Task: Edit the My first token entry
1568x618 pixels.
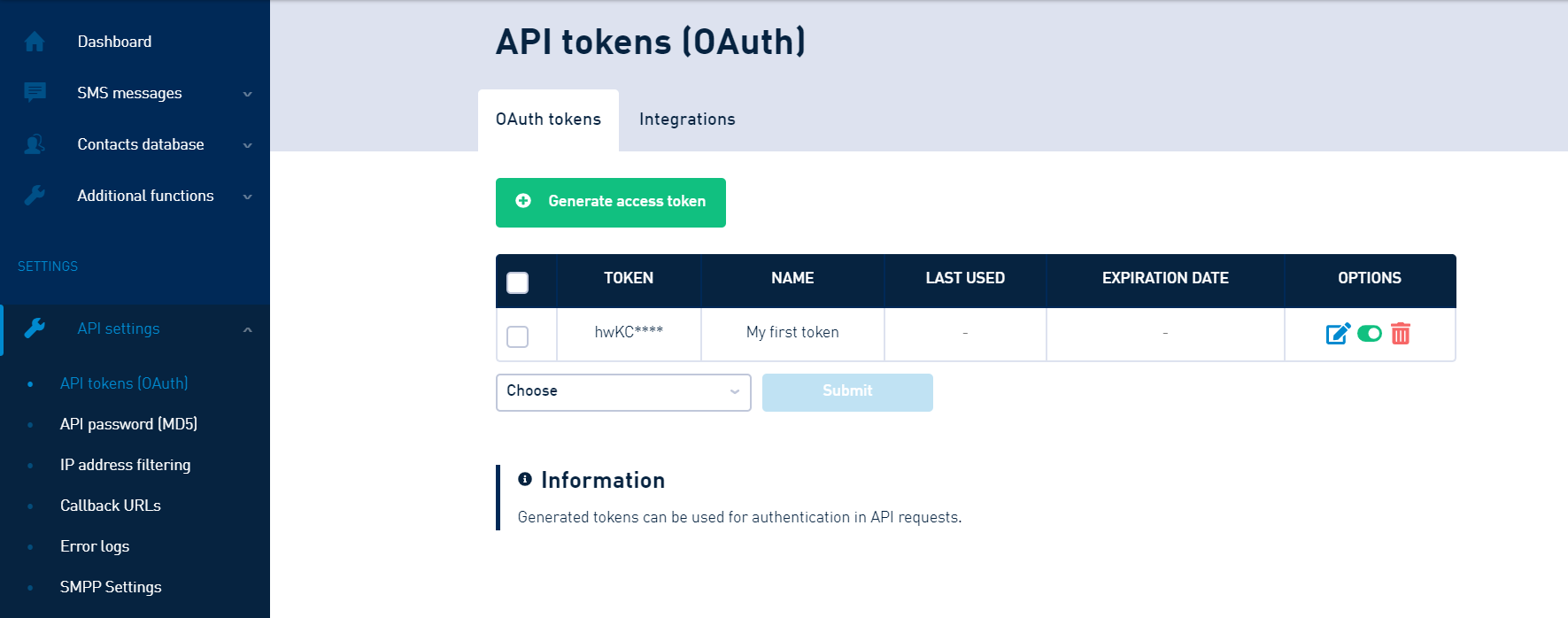Action: pyautogui.click(x=1338, y=333)
